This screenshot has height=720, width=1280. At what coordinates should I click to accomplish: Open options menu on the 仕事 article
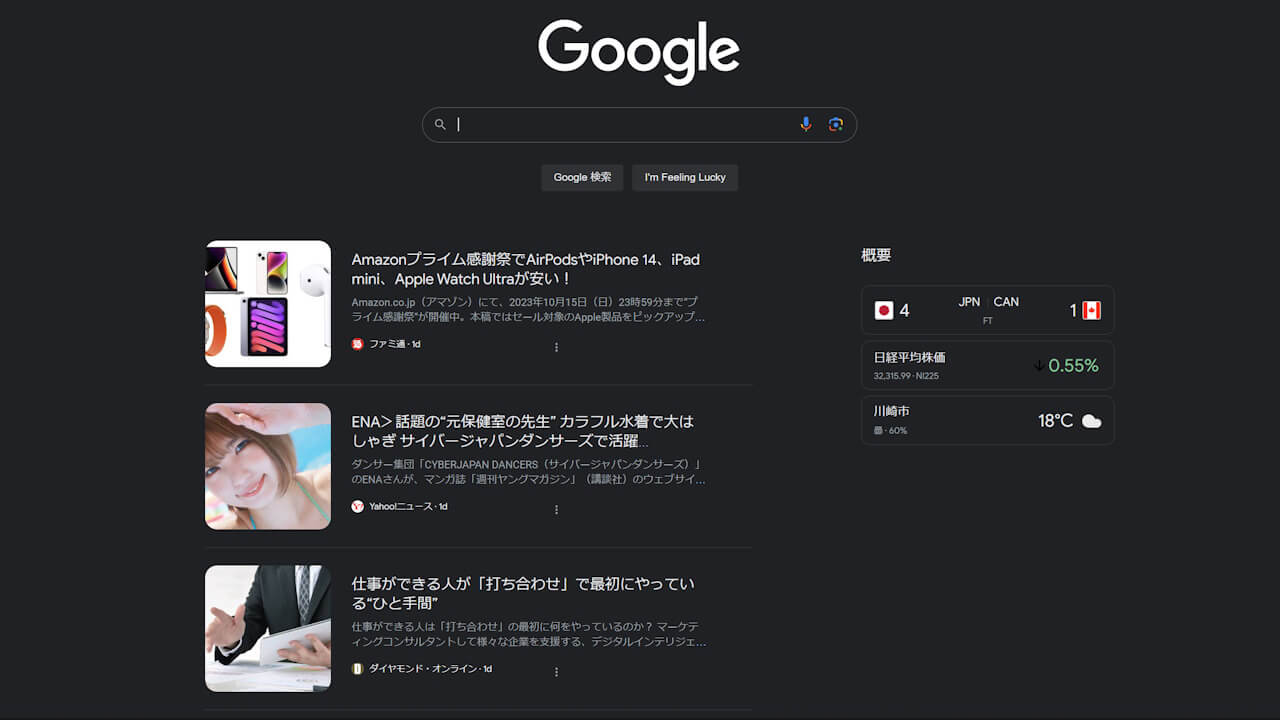pyautogui.click(x=556, y=672)
